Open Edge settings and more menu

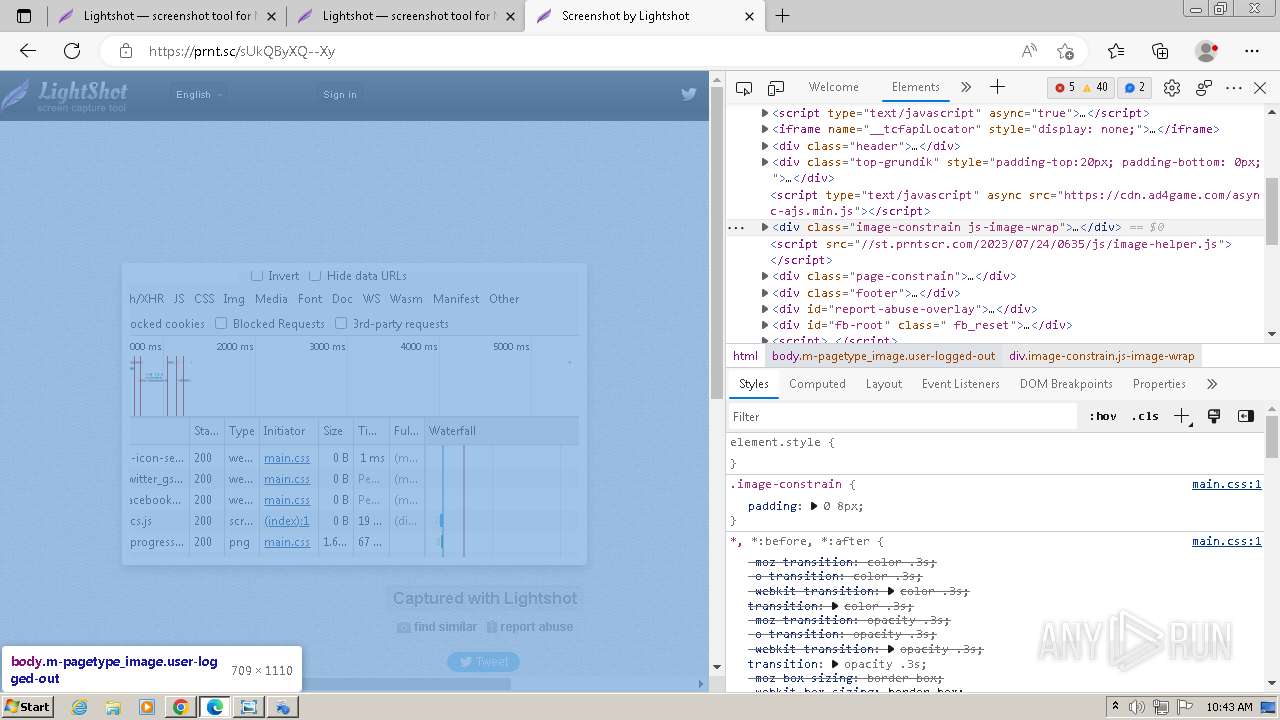tap(1252, 51)
